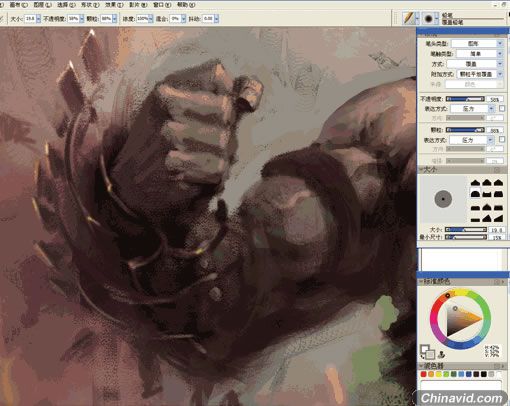
Task: Choose the yellow mixer color swatch
Action: click(439, 374)
